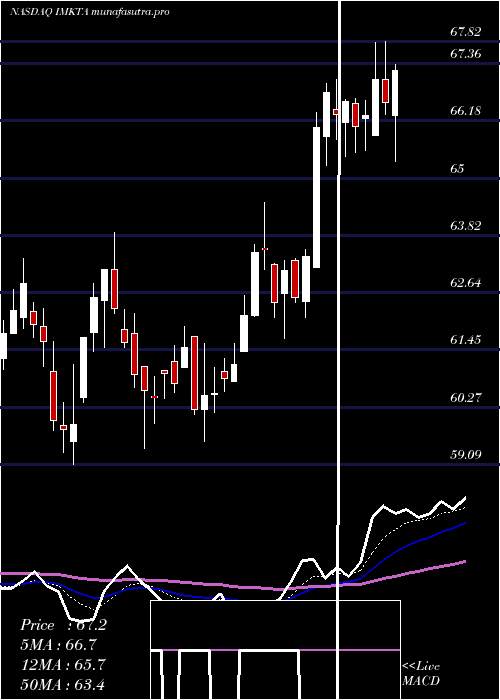Click the NASDAQ IMKTA munafasutra.pro title

pos(89,12)
